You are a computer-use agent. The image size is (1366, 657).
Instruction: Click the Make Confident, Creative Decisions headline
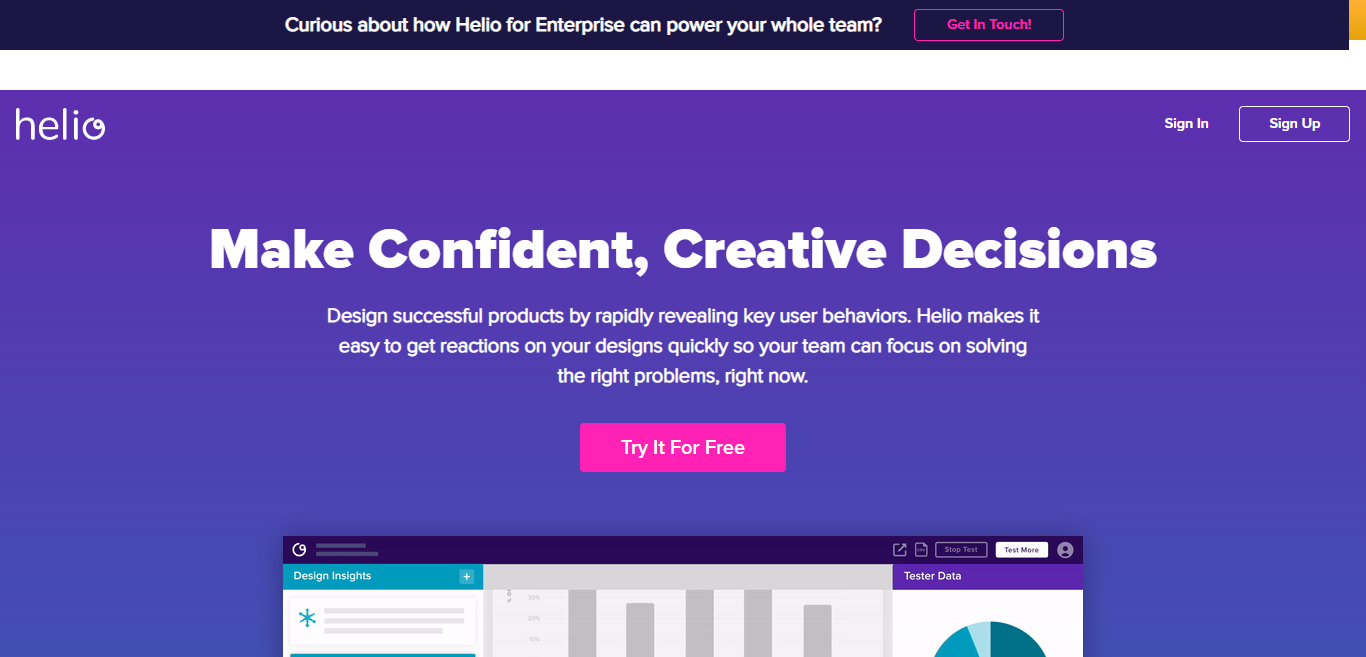tap(683, 250)
